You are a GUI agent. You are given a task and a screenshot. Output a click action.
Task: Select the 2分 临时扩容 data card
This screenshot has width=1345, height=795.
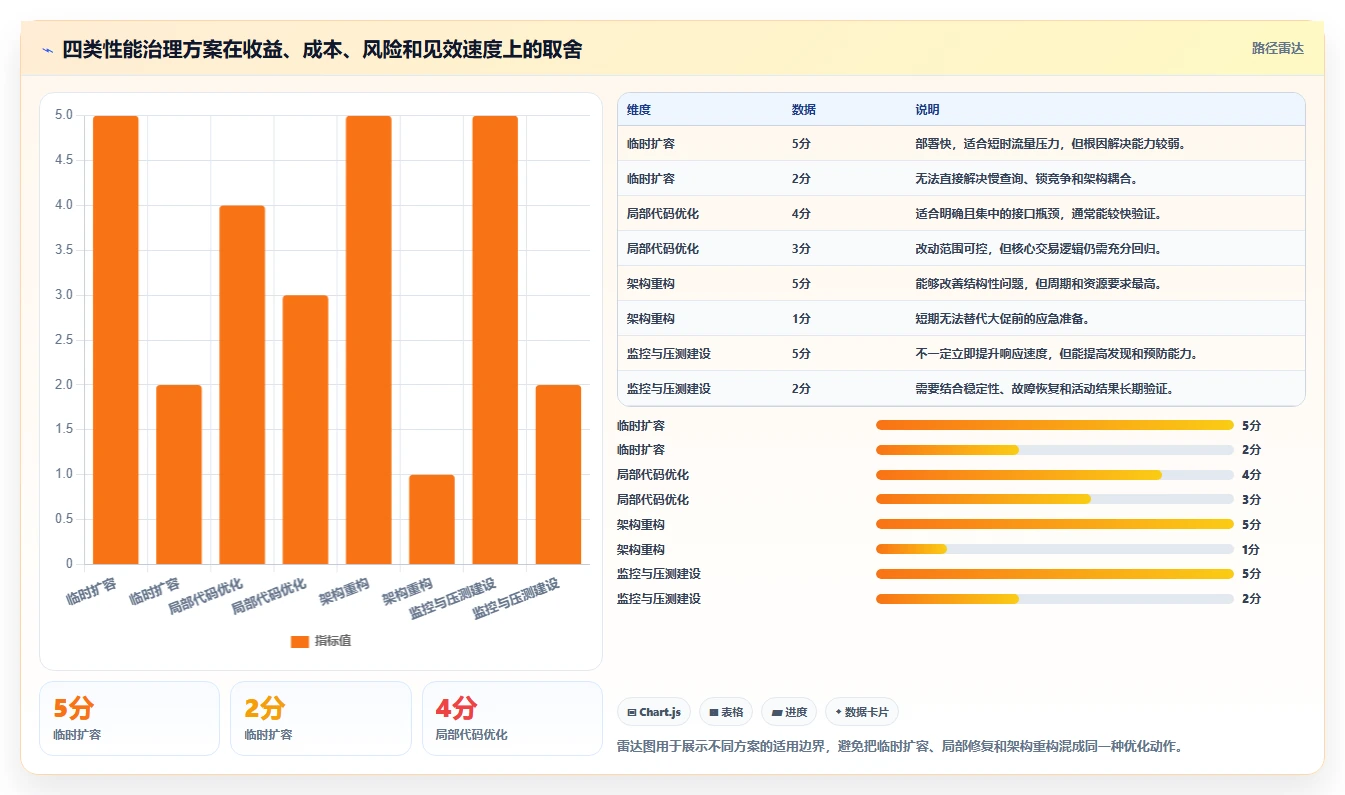click(x=321, y=718)
